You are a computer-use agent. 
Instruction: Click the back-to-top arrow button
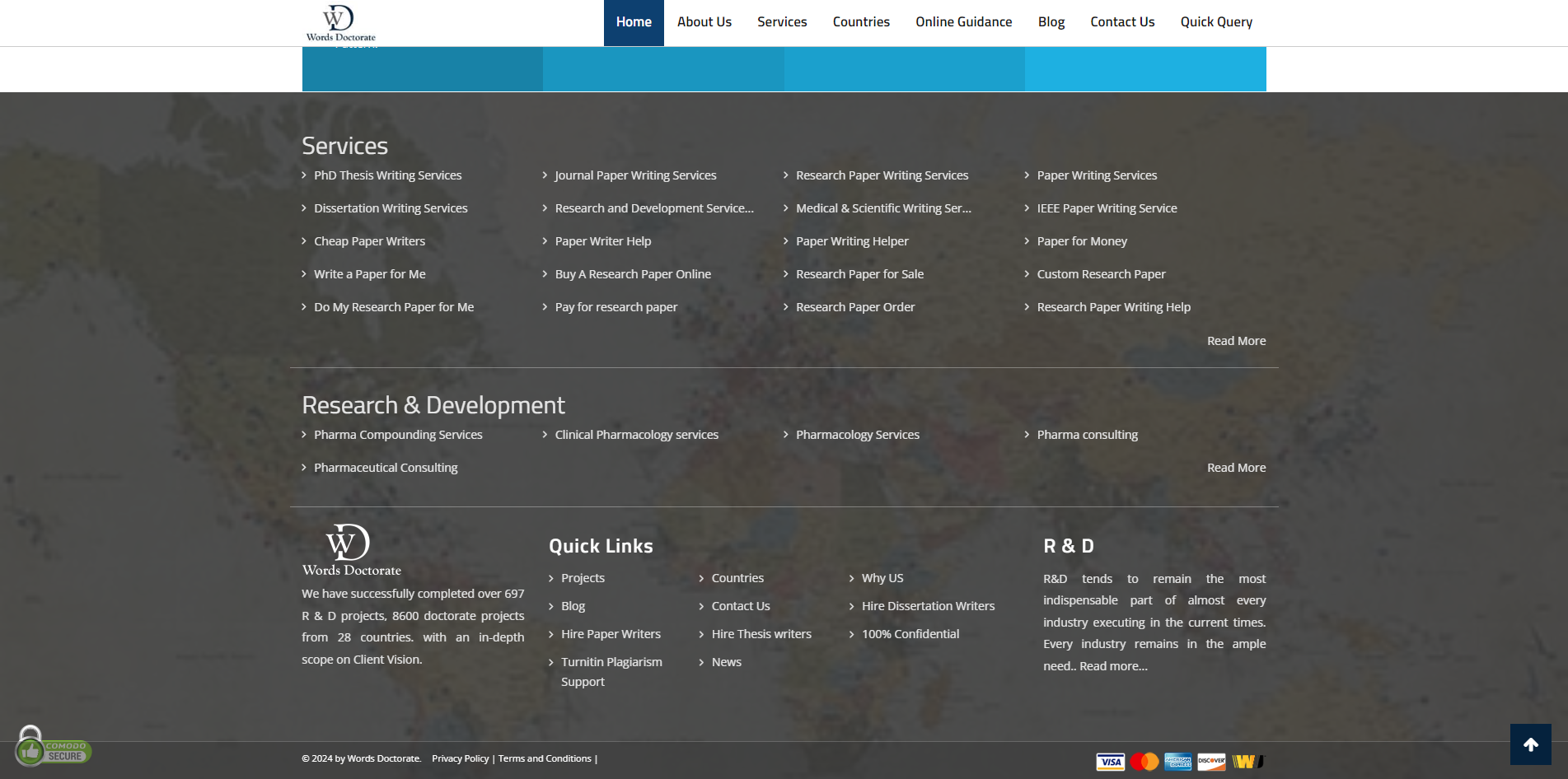pos(1530,744)
